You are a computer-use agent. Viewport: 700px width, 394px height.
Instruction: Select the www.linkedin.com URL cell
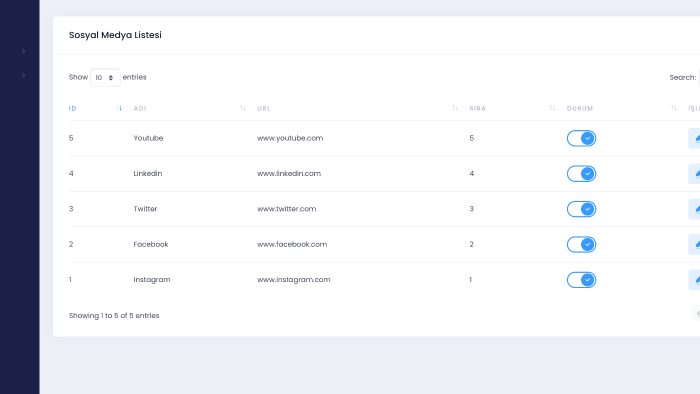289,174
